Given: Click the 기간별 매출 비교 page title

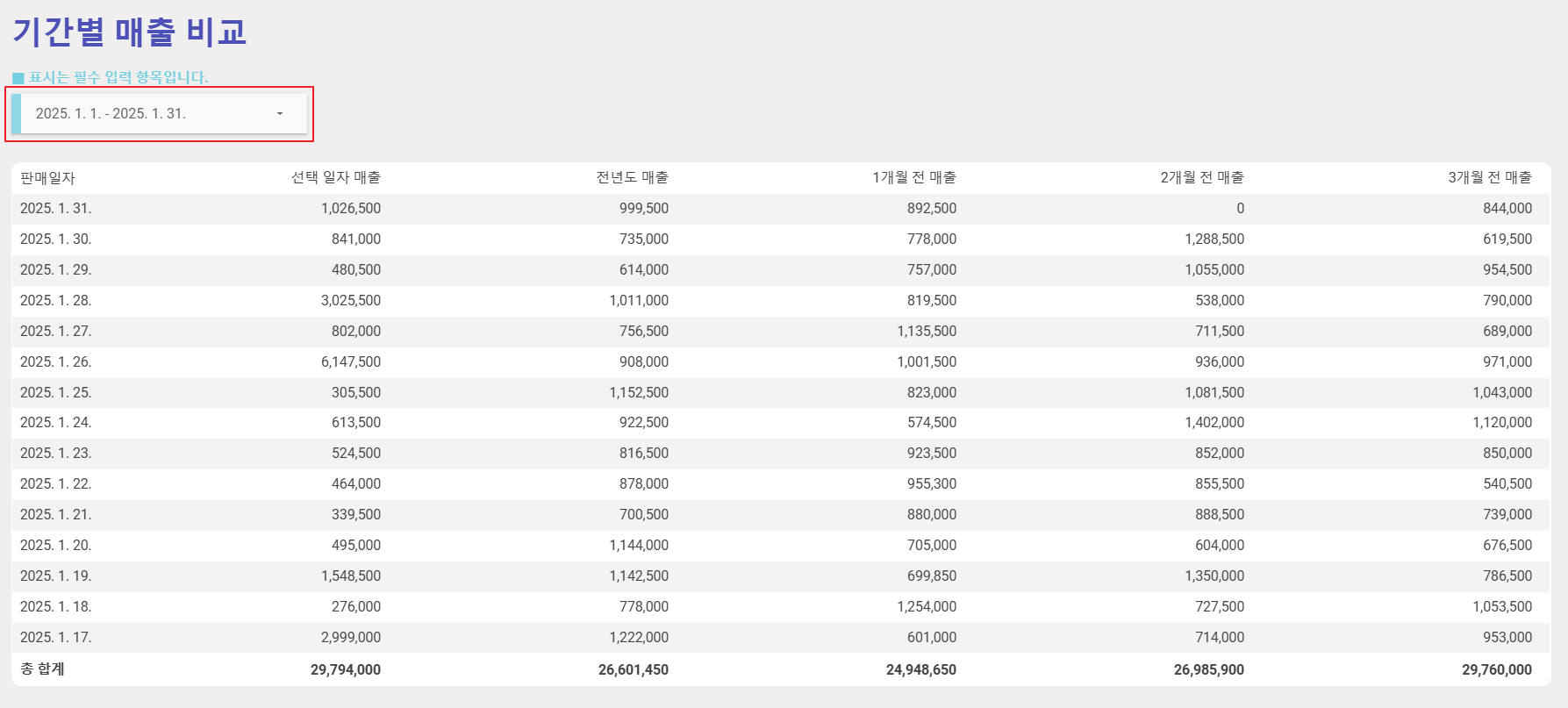Looking at the screenshot, I should tap(129, 32).
